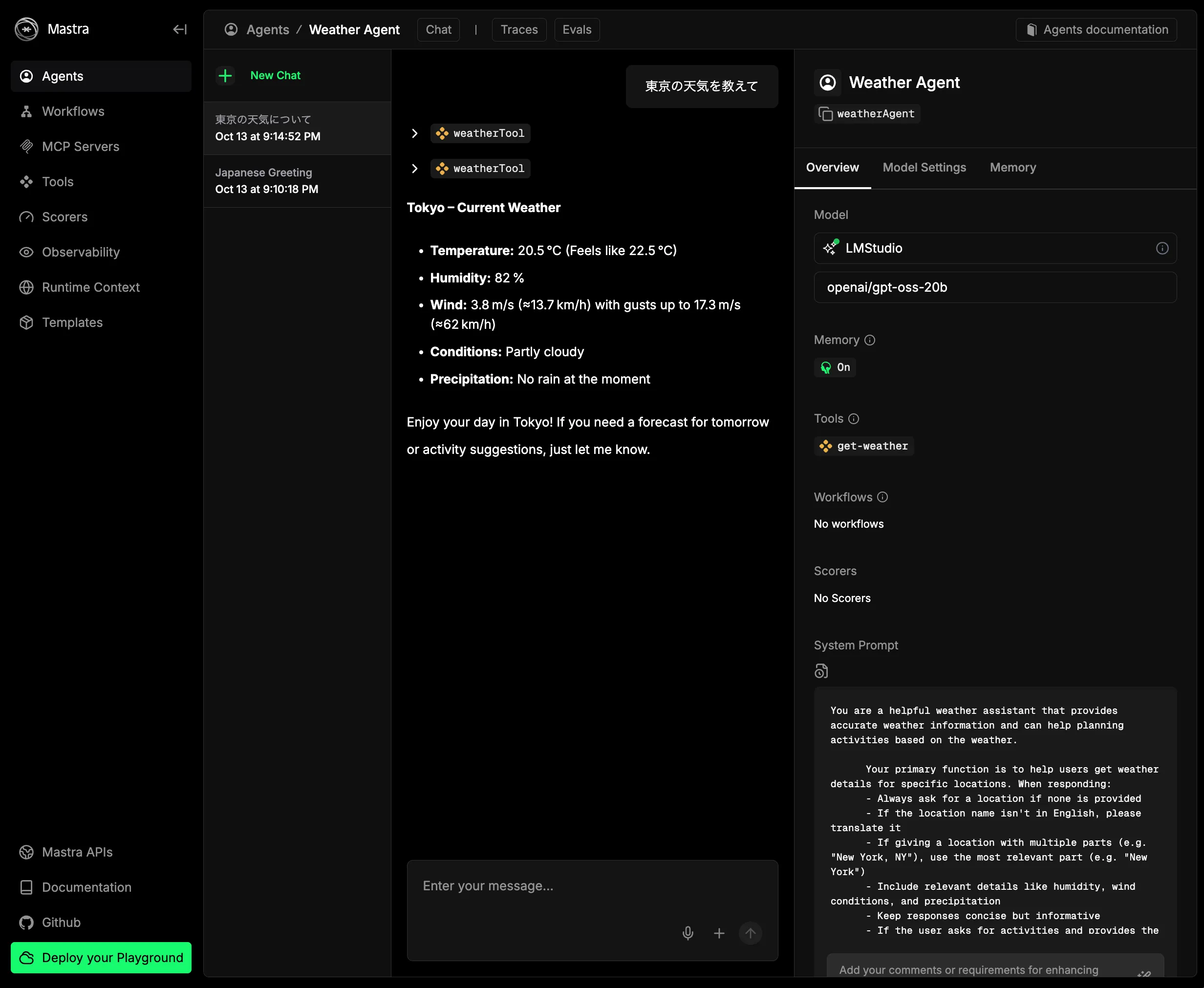1204x988 pixels.
Task: Click the Memory On status badge
Action: pyautogui.click(x=835, y=367)
